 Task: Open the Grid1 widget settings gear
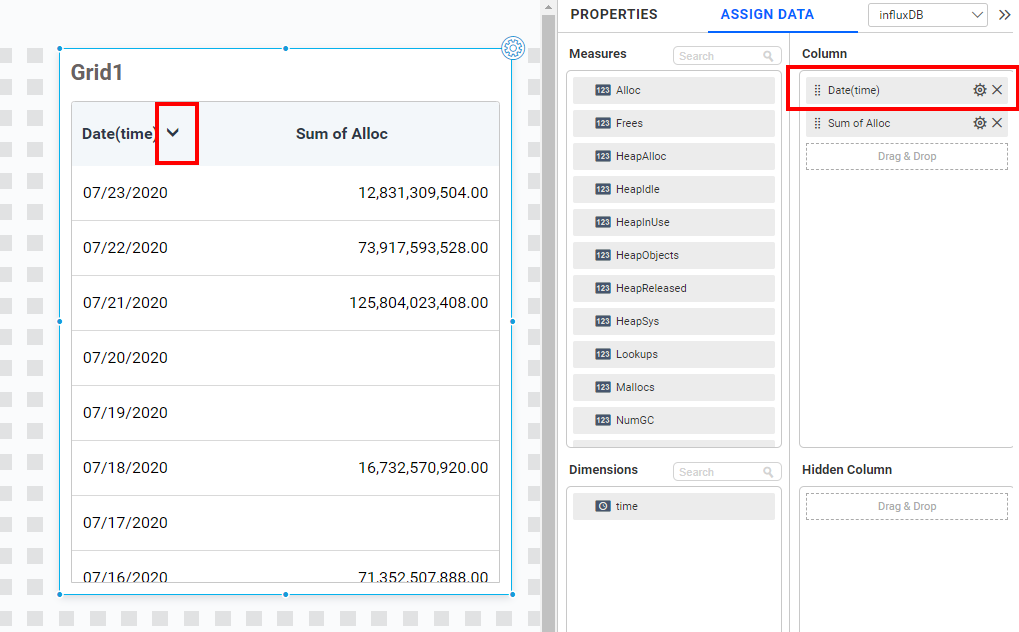[513, 48]
